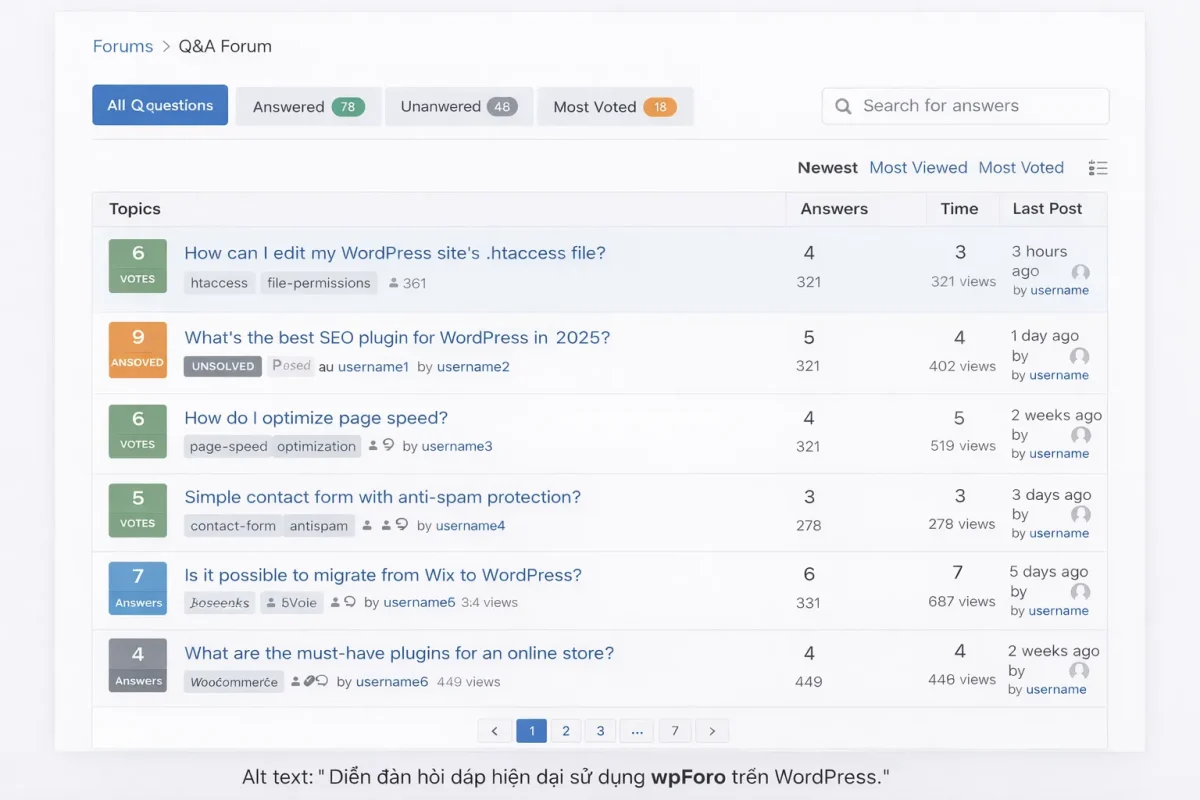Open 'How do I optimize page speed?' topic
The image size is (1200, 800).
316,418
